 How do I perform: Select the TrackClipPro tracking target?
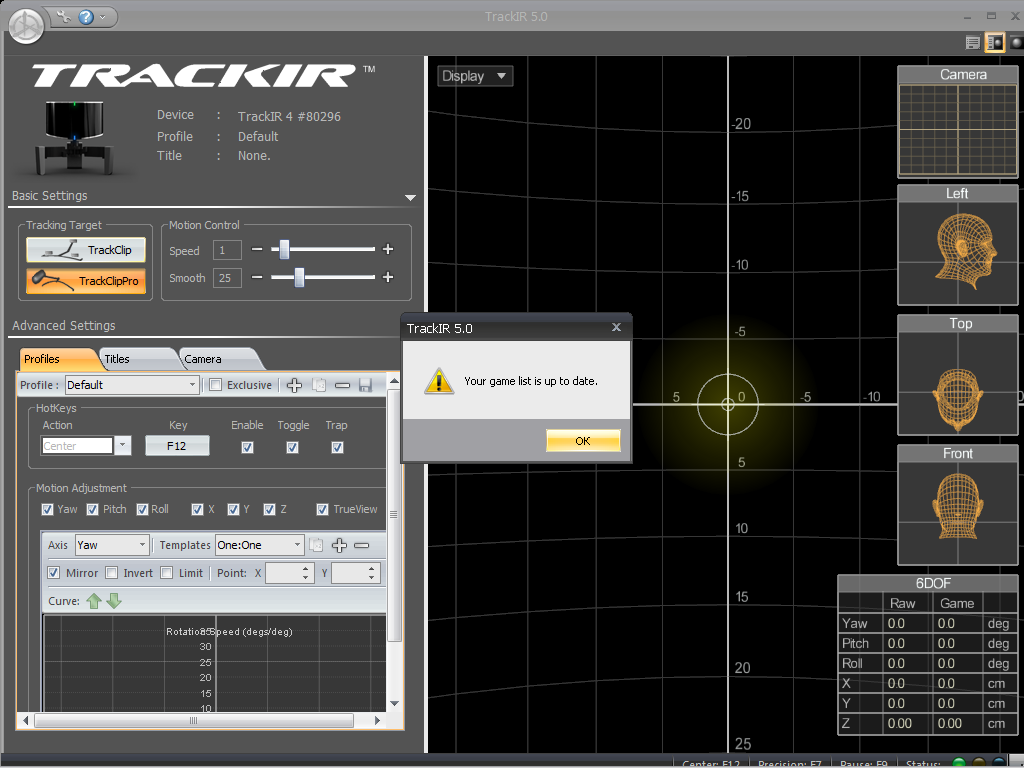coord(86,281)
